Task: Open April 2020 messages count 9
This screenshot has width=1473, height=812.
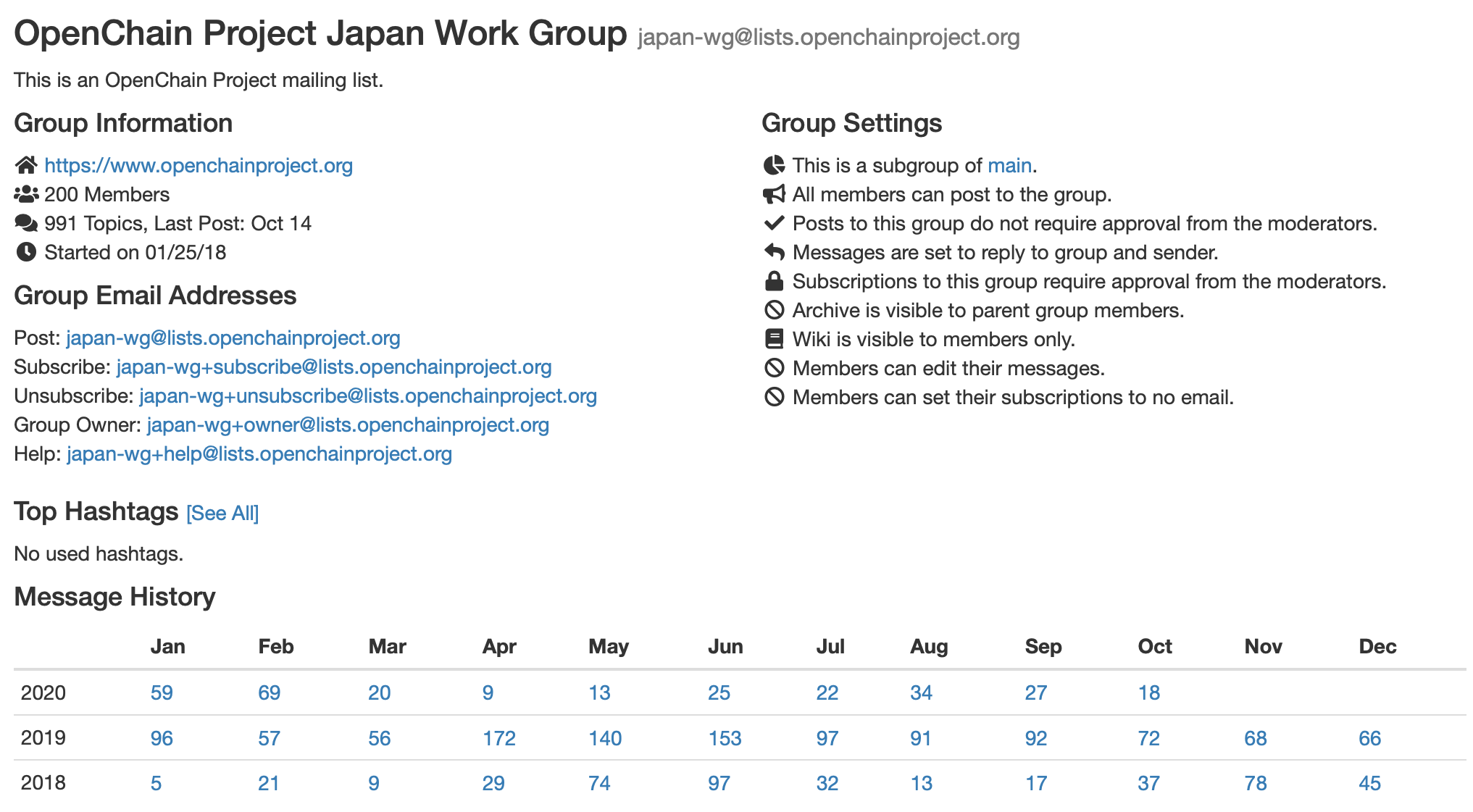Action: [488, 693]
